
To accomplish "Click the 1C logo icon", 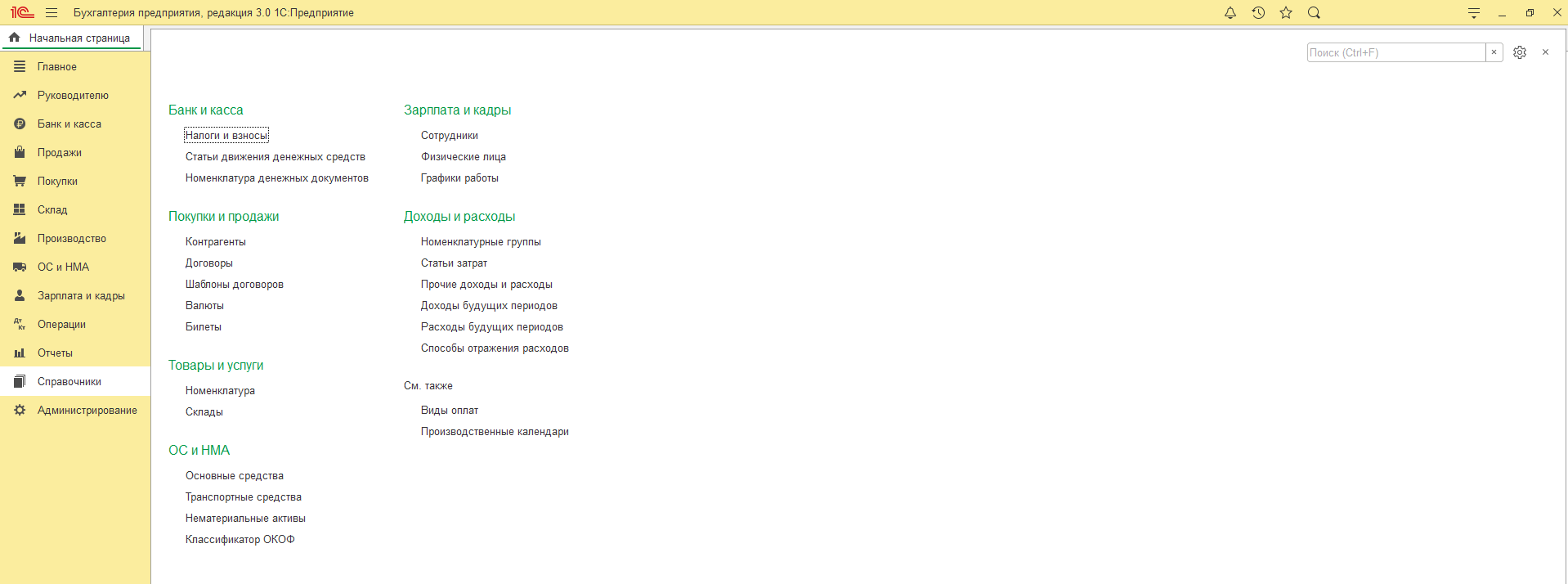I will pos(22,13).
